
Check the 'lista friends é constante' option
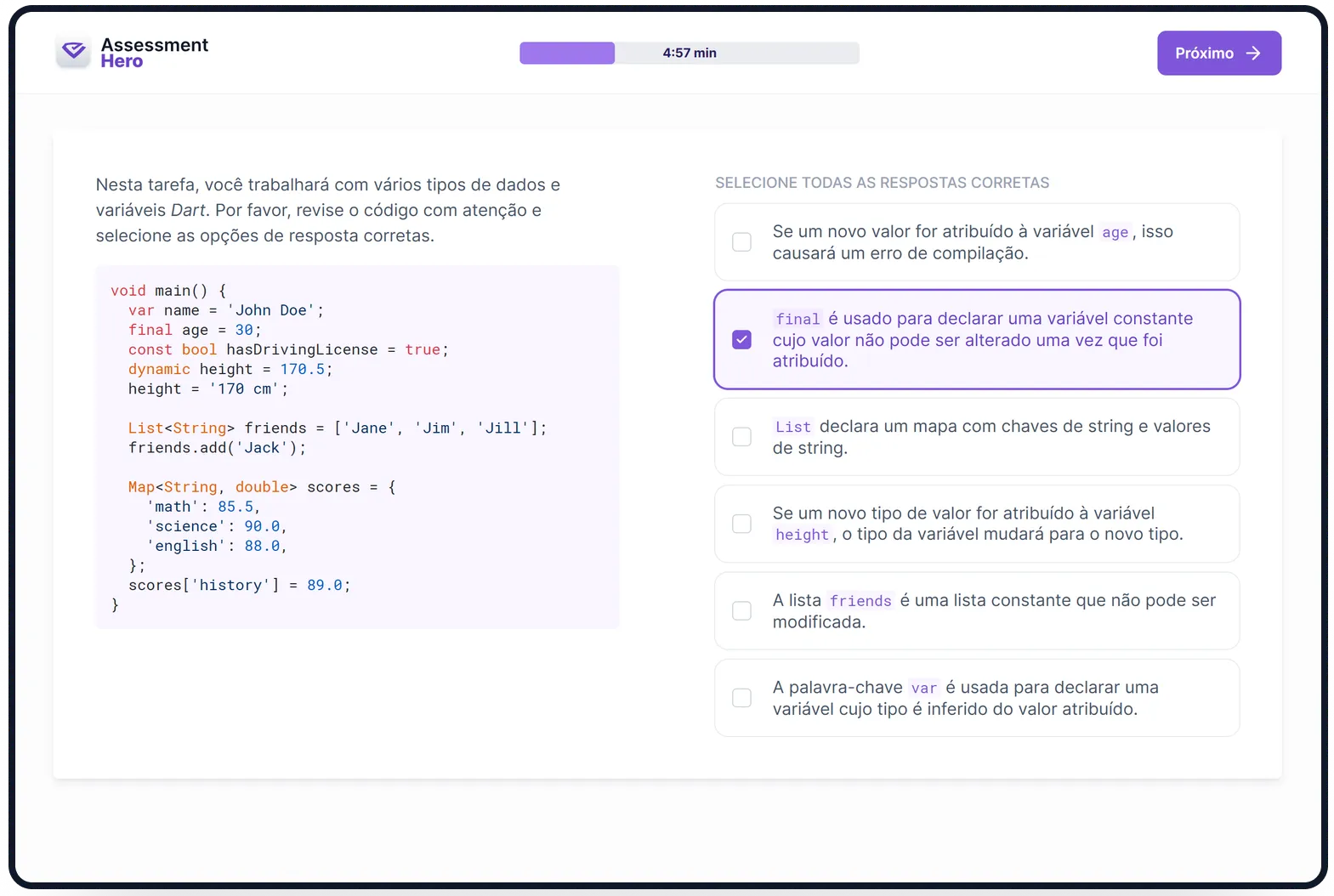coord(741,611)
